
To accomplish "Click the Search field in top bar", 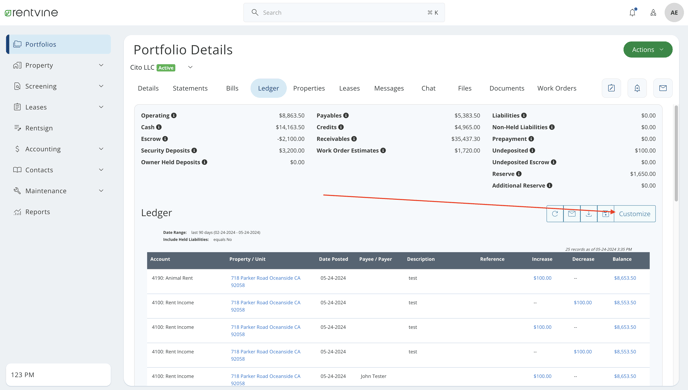I will pos(344,13).
